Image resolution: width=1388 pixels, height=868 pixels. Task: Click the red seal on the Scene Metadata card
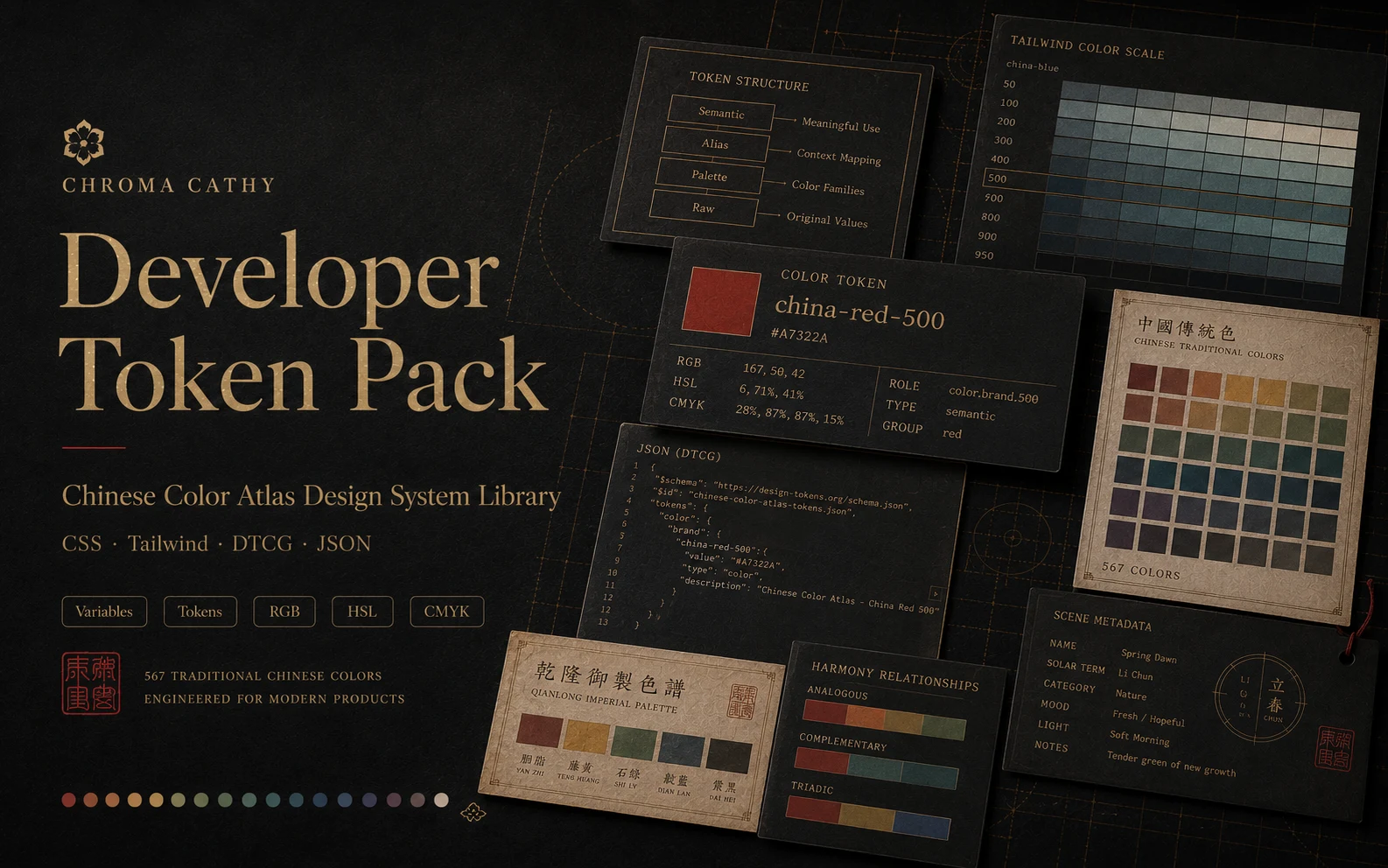(1335, 748)
